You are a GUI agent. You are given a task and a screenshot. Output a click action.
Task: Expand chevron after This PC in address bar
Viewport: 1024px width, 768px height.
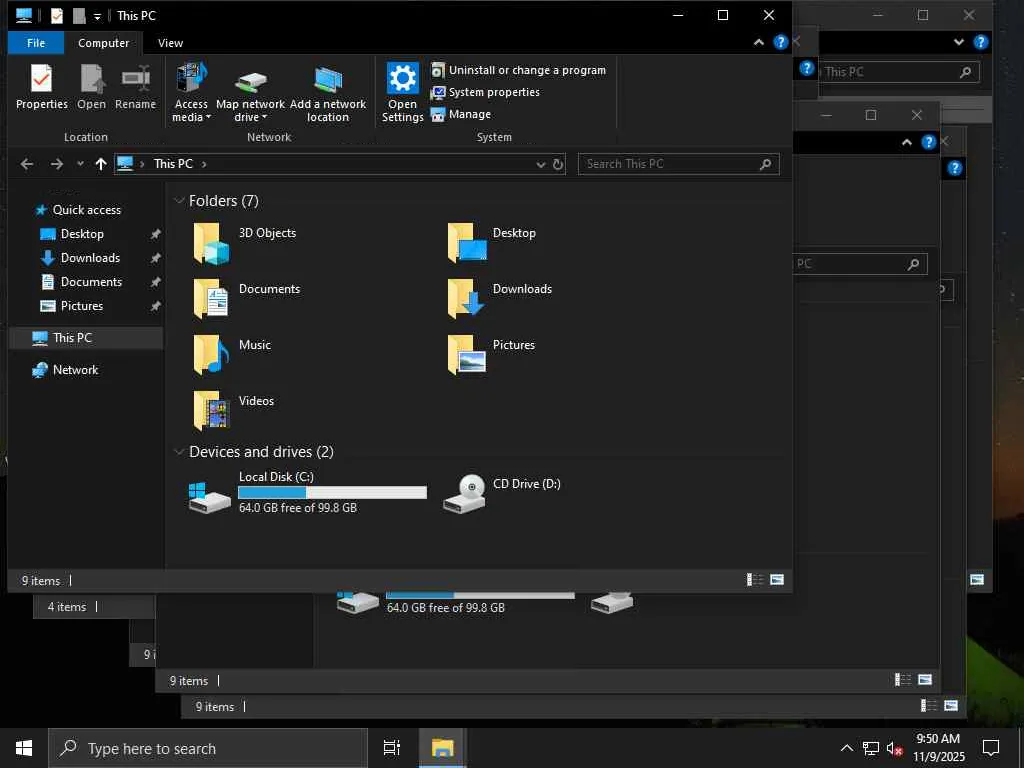click(204, 164)
